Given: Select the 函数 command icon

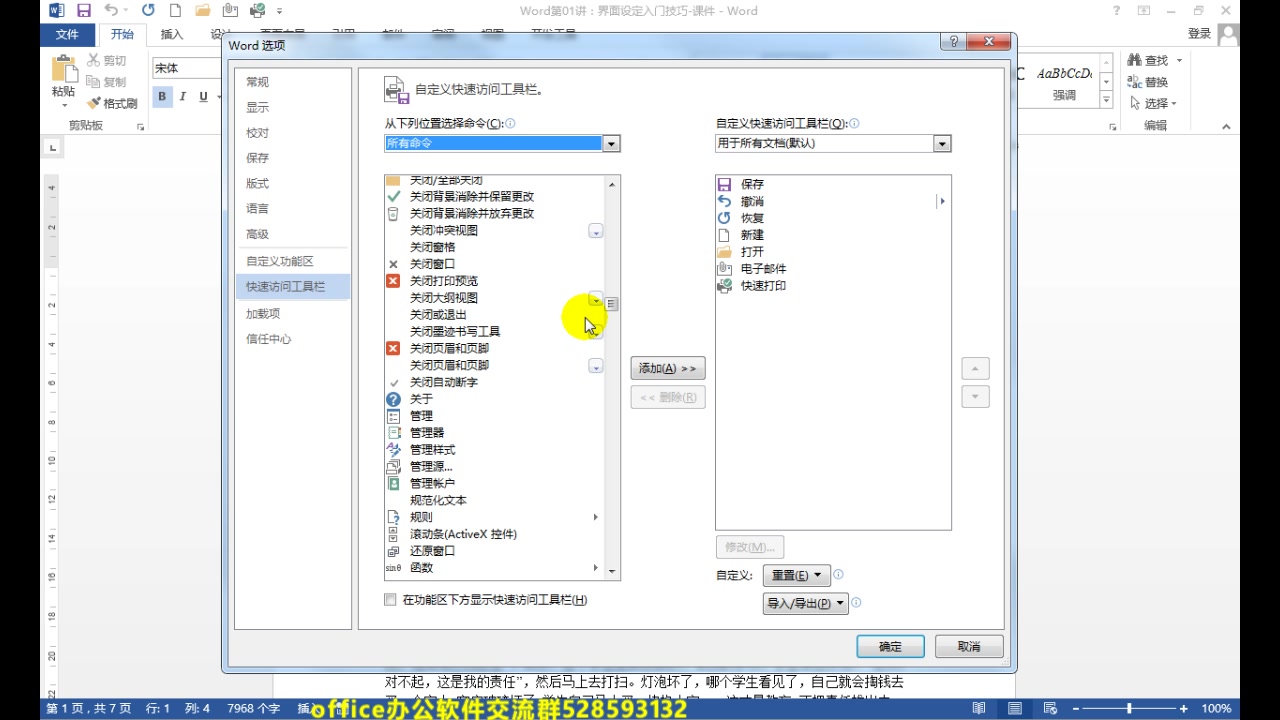Looking at the screenshot, I should pyautogui.click(x=393, y=568).
